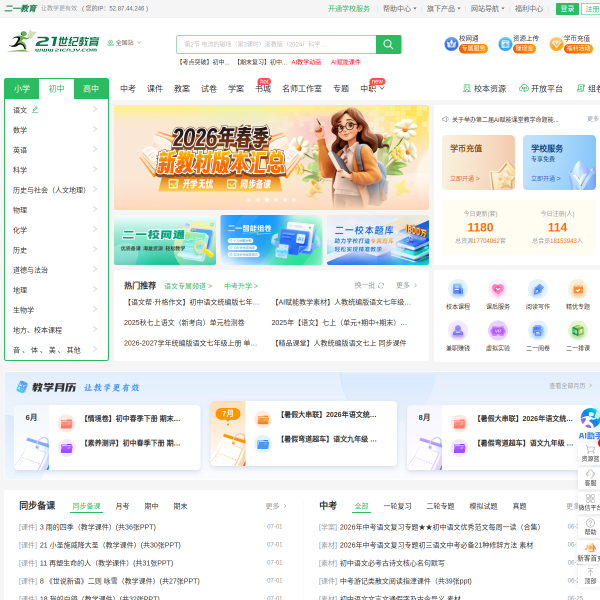
Task: Open the AI助手 floating icon
Action: click(x=590, y=418)
